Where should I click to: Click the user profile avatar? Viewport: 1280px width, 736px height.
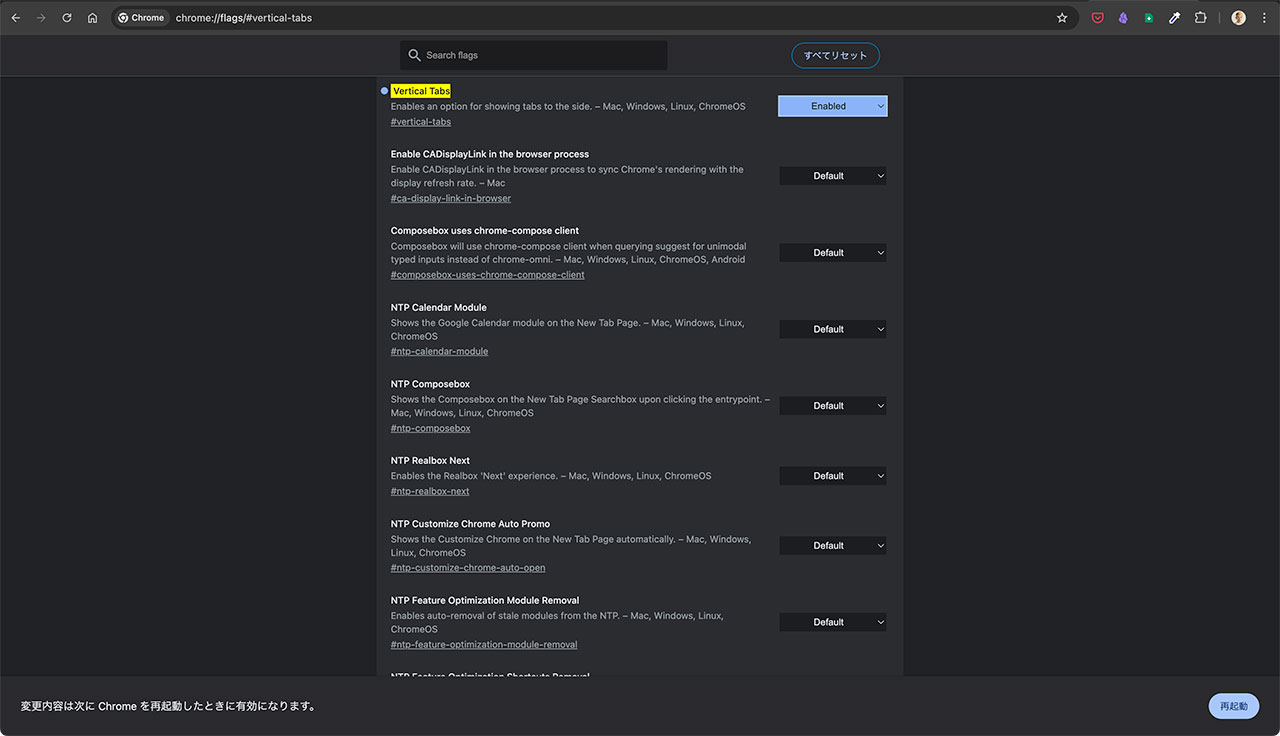1239,18
